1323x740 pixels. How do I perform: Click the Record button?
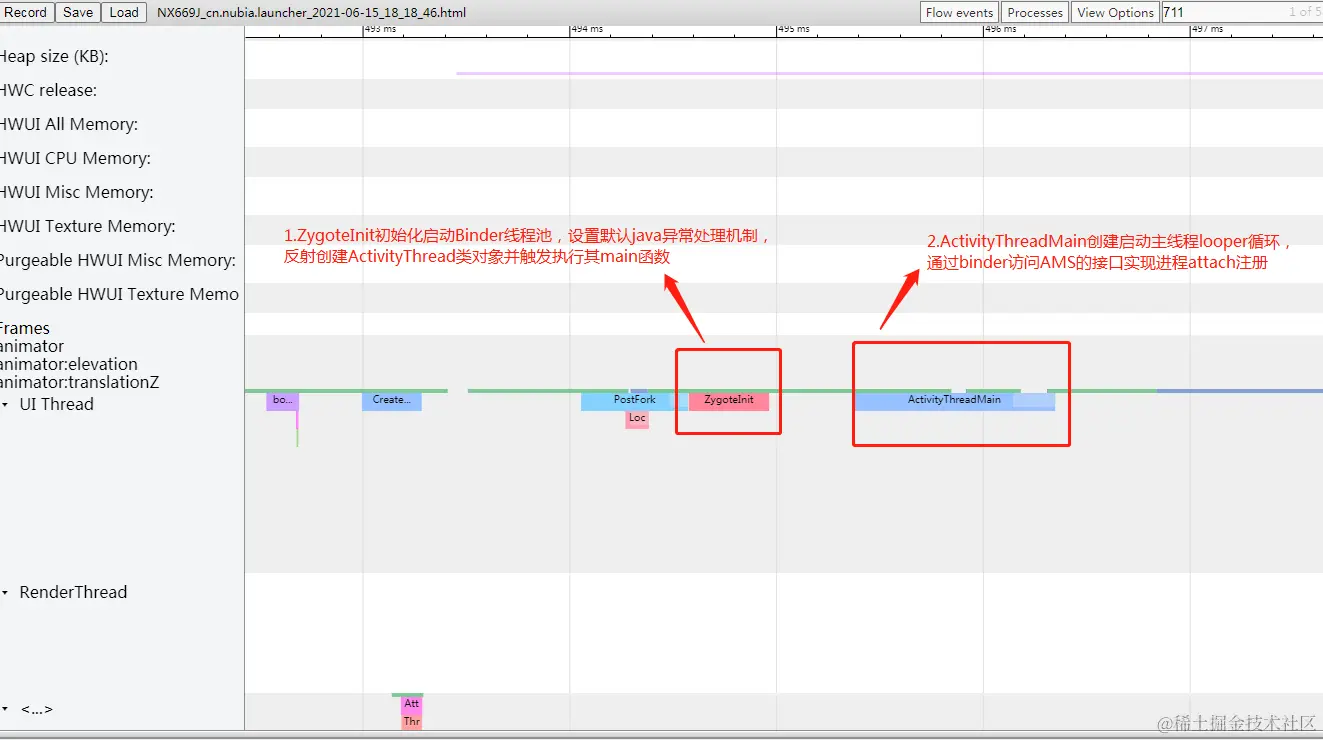coord(26,12)
